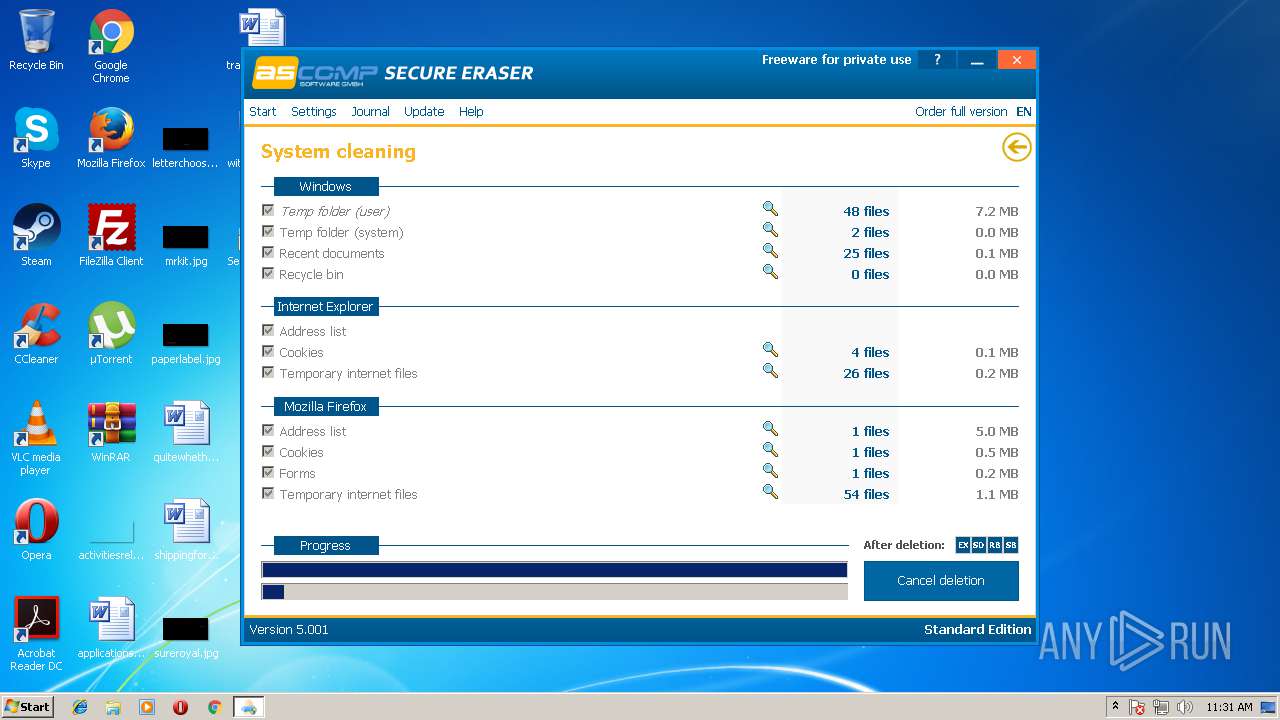Select Mozilla Firefox desktop shortcut
Screen dimensions: 1280x720
coord(111,138)
